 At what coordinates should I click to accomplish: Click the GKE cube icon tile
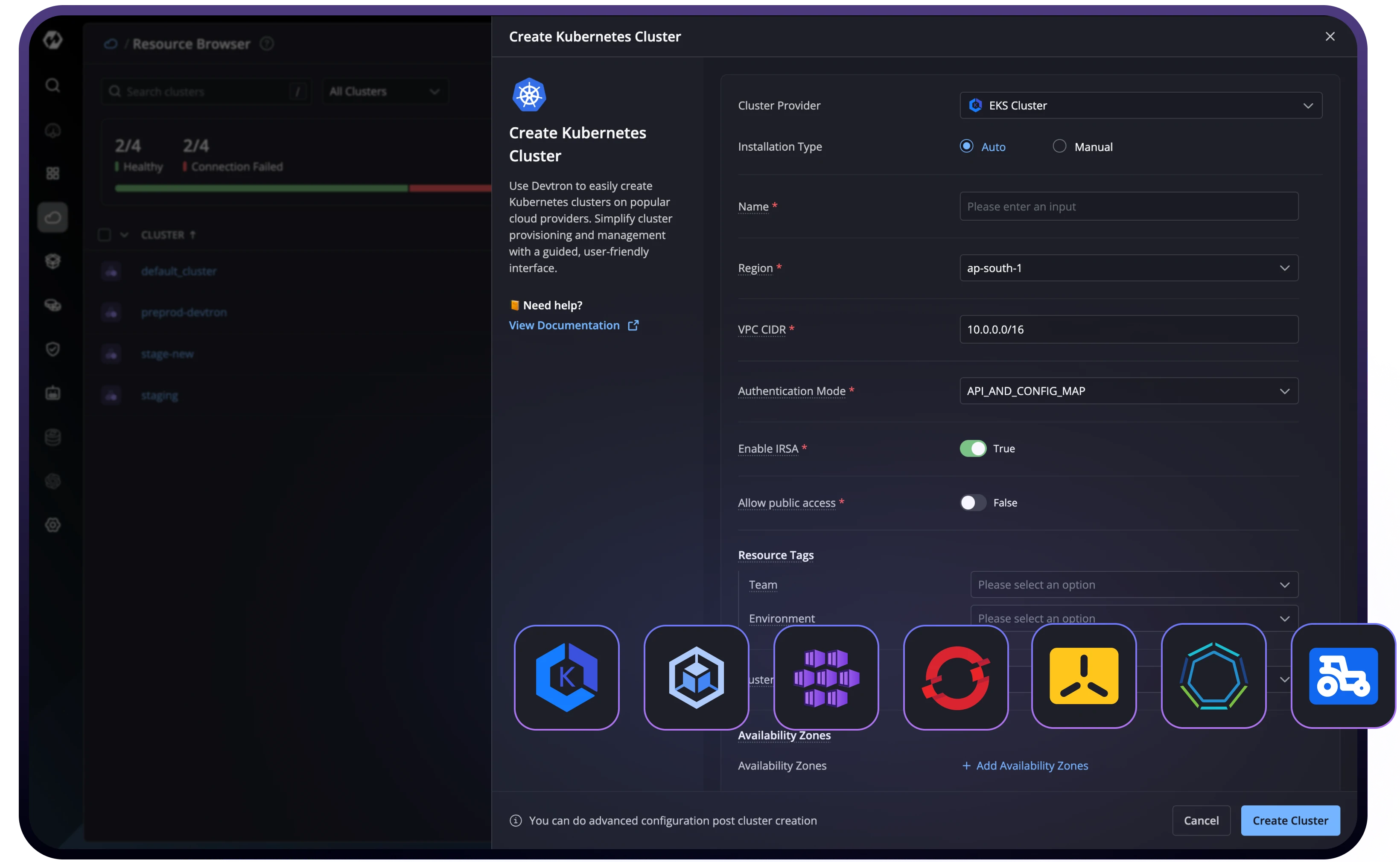click(696, 677)
